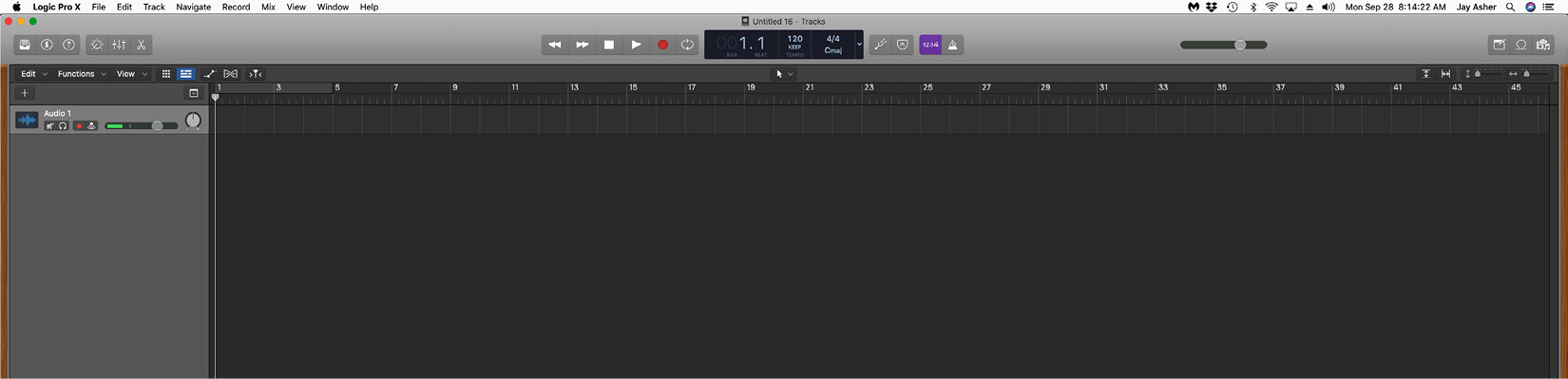
Task: Click the 4/4 time signature display
Action: pos(833,39)
